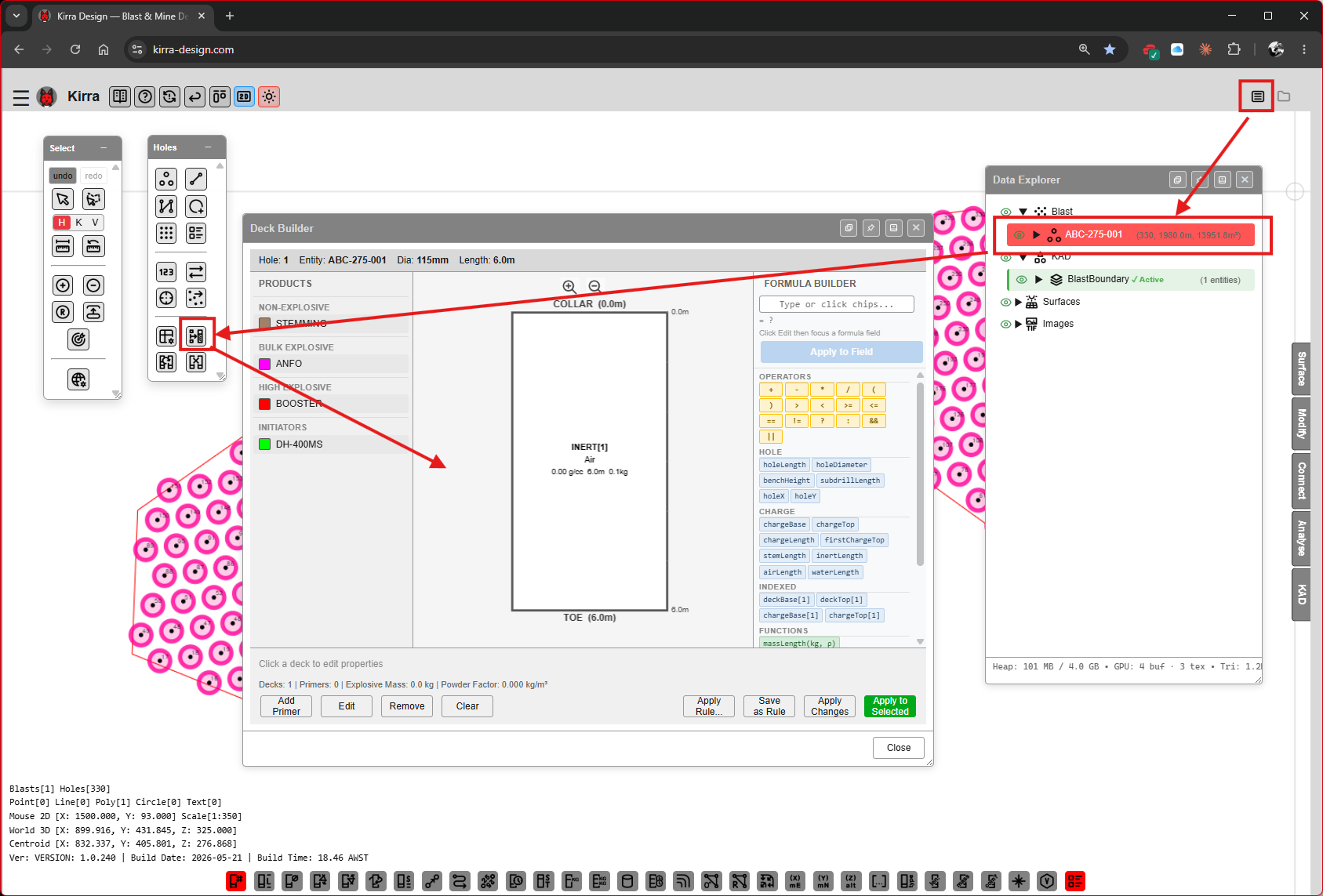Image resolution: width=1323 pixels, height=896 pixels.
Task: Select the V filter option
Action: point(95,223)
